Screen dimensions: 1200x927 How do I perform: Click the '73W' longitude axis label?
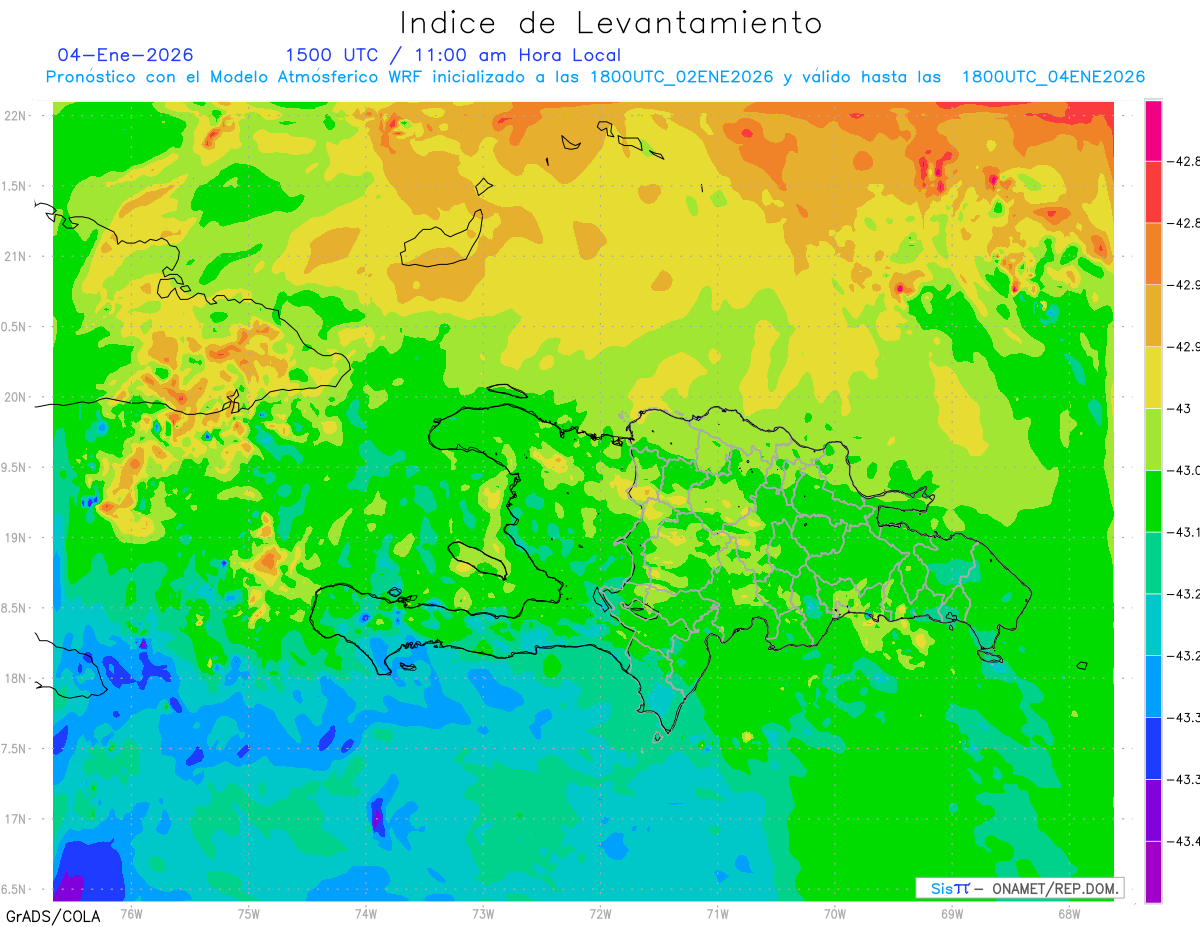point(483,914)
